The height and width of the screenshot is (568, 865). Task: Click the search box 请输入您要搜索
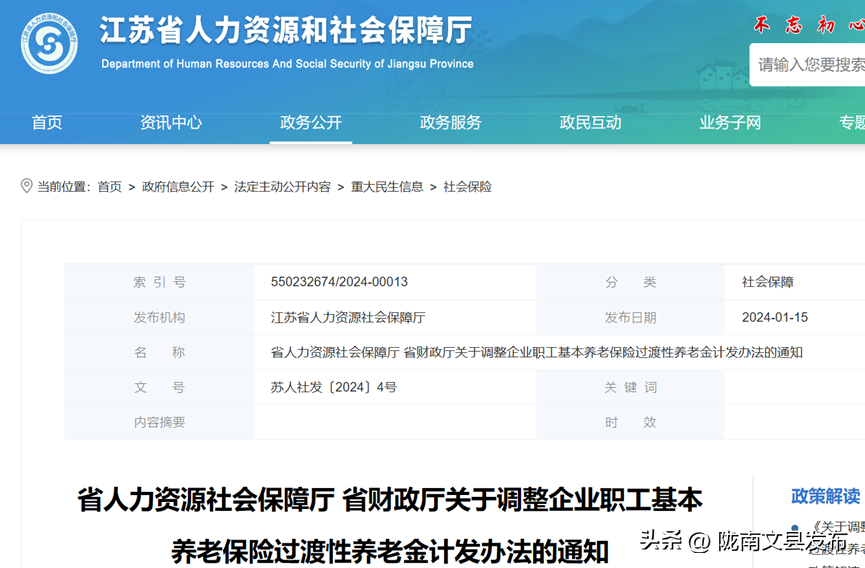[808, 65]
